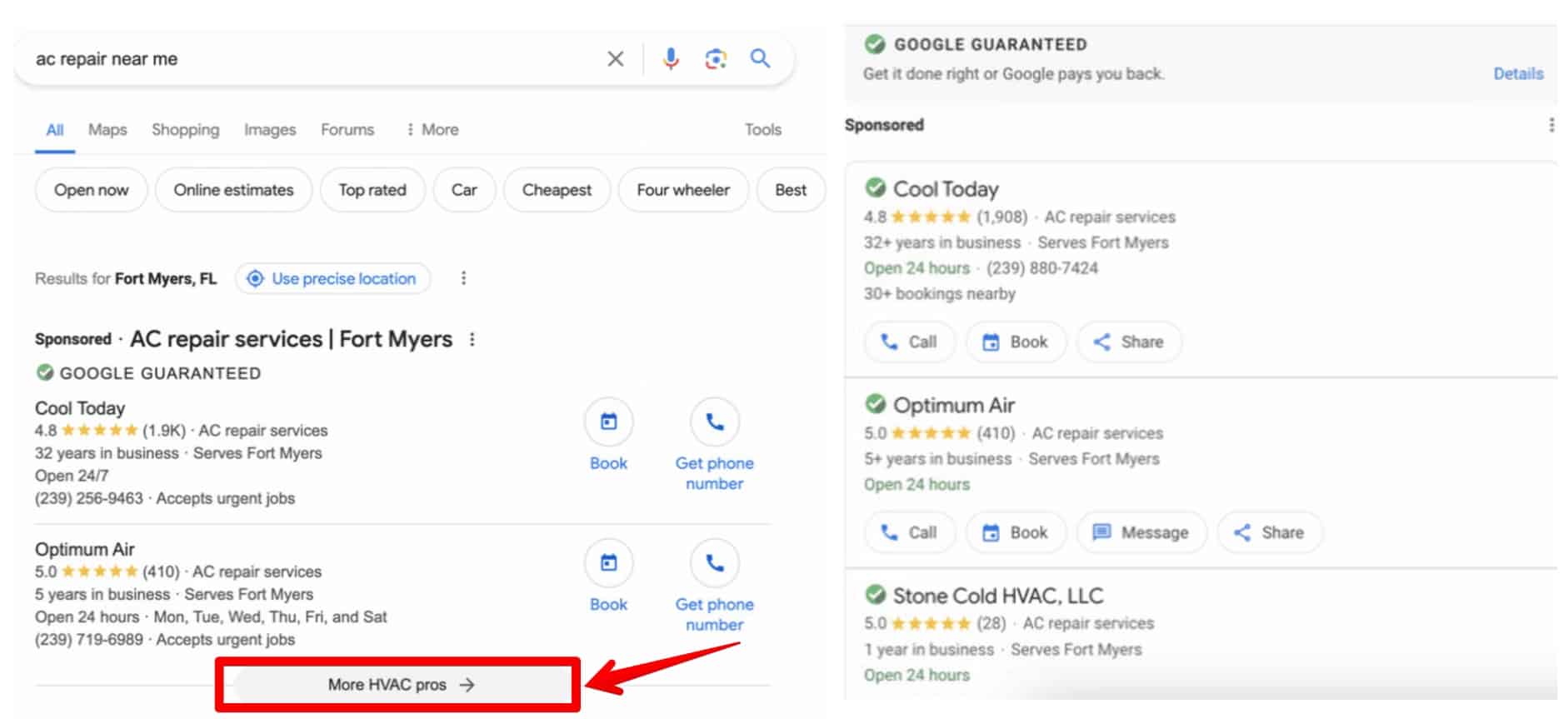
Task: Start voice search with the microphone icon
Action: pyautogui.click(x=671, y=59)
